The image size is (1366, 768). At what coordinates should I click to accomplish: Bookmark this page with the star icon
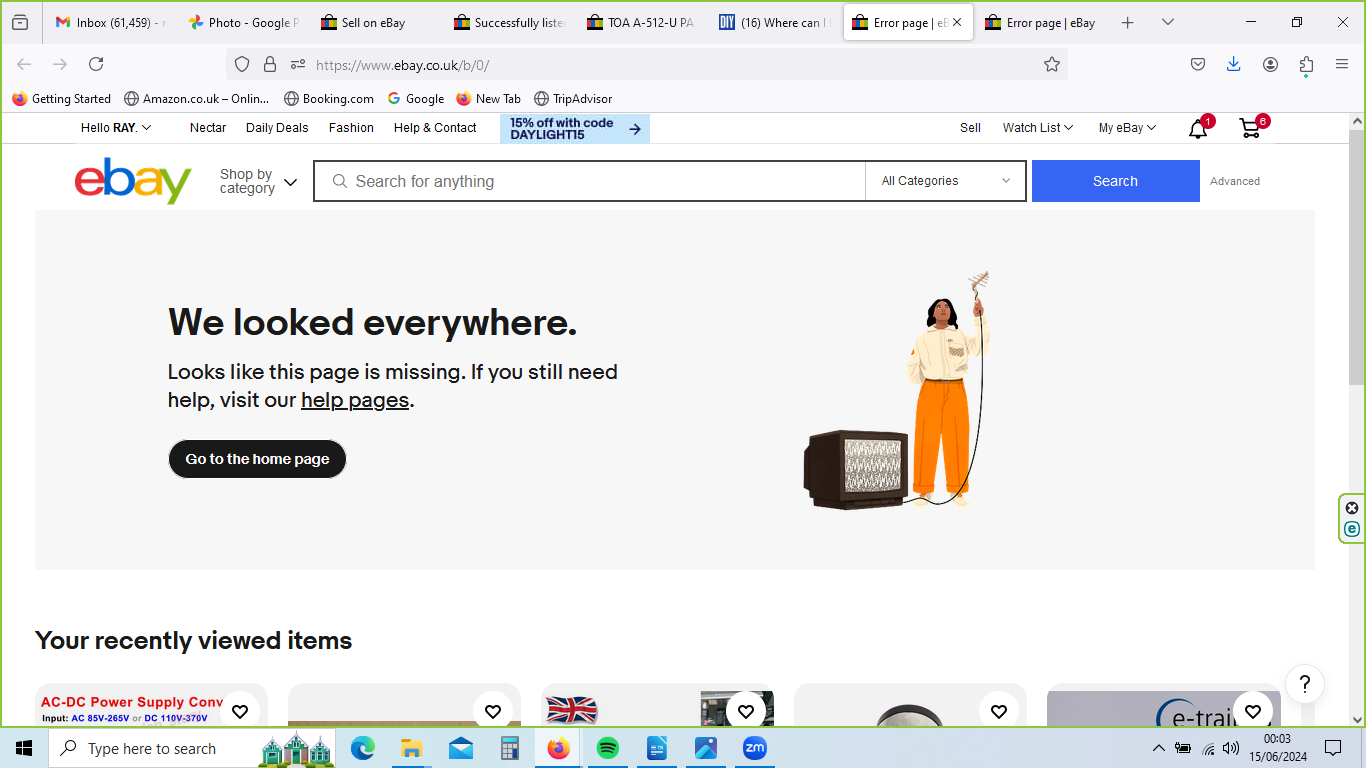(1051, 64)
